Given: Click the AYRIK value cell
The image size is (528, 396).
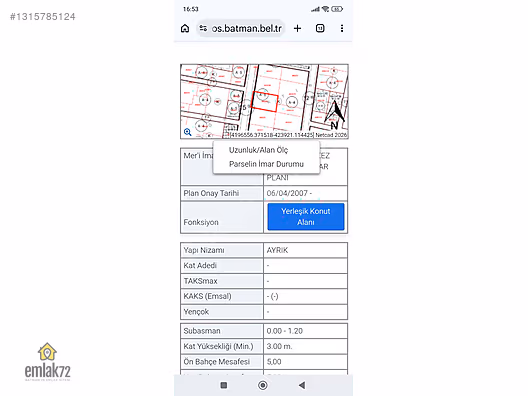Looking at the screenshot, I should click(x=305, y=250).
